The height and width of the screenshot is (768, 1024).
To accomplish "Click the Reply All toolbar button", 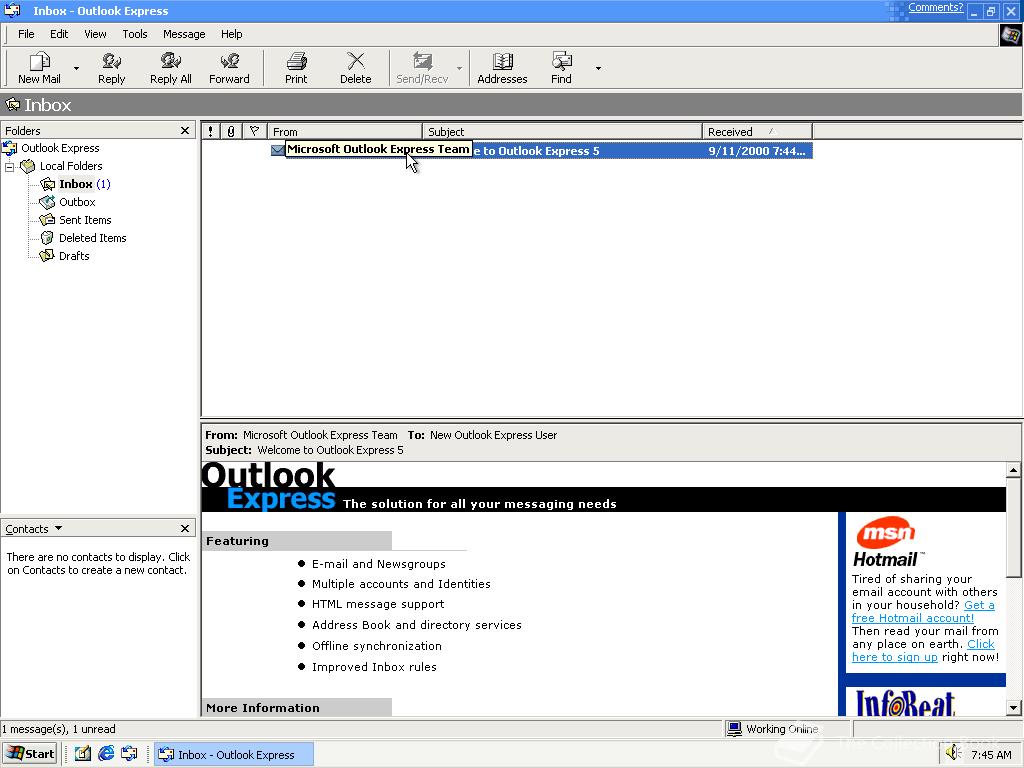I will tap(170, 67).
